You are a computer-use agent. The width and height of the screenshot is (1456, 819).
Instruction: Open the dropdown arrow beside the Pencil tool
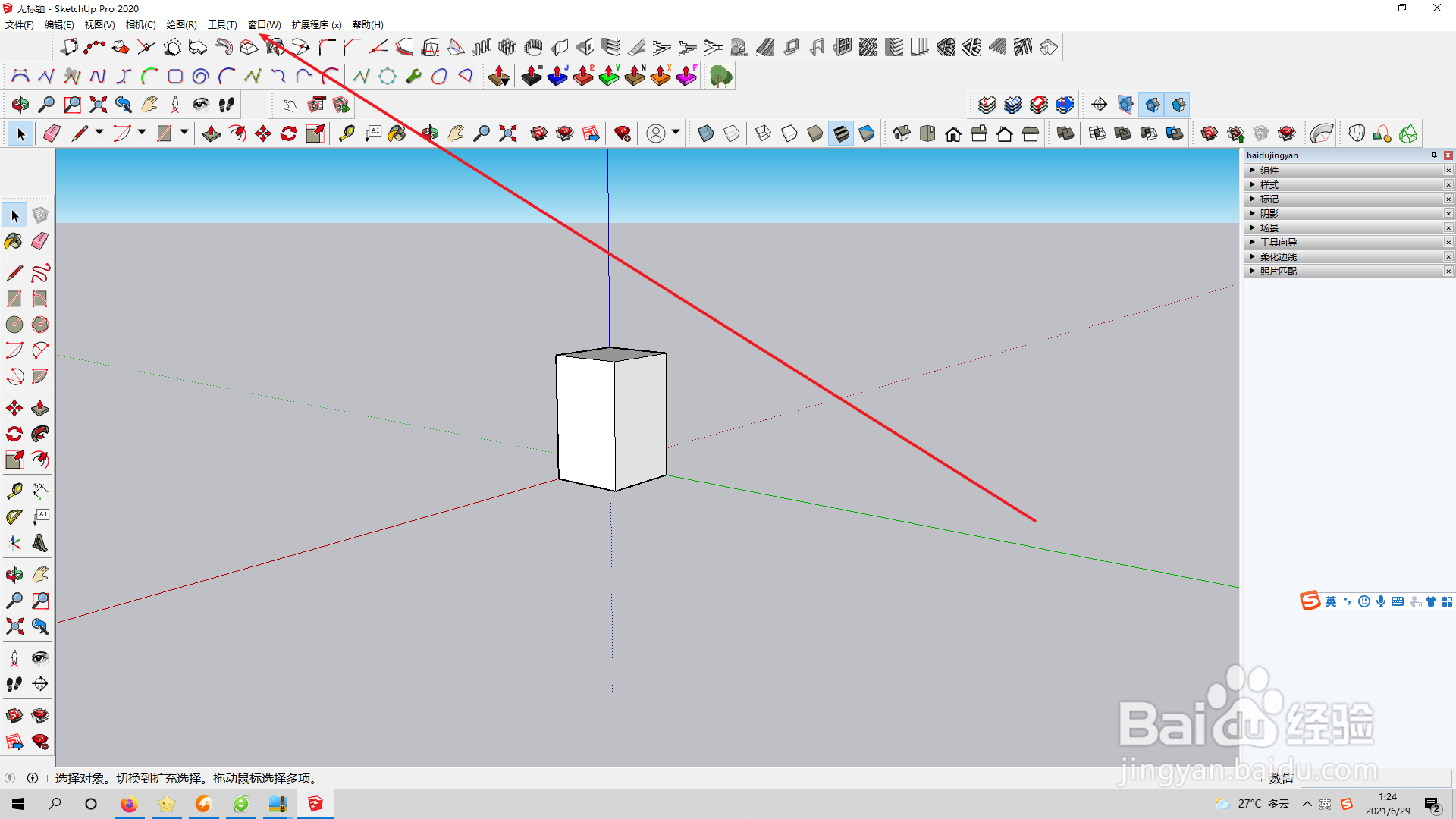[99, 133]
